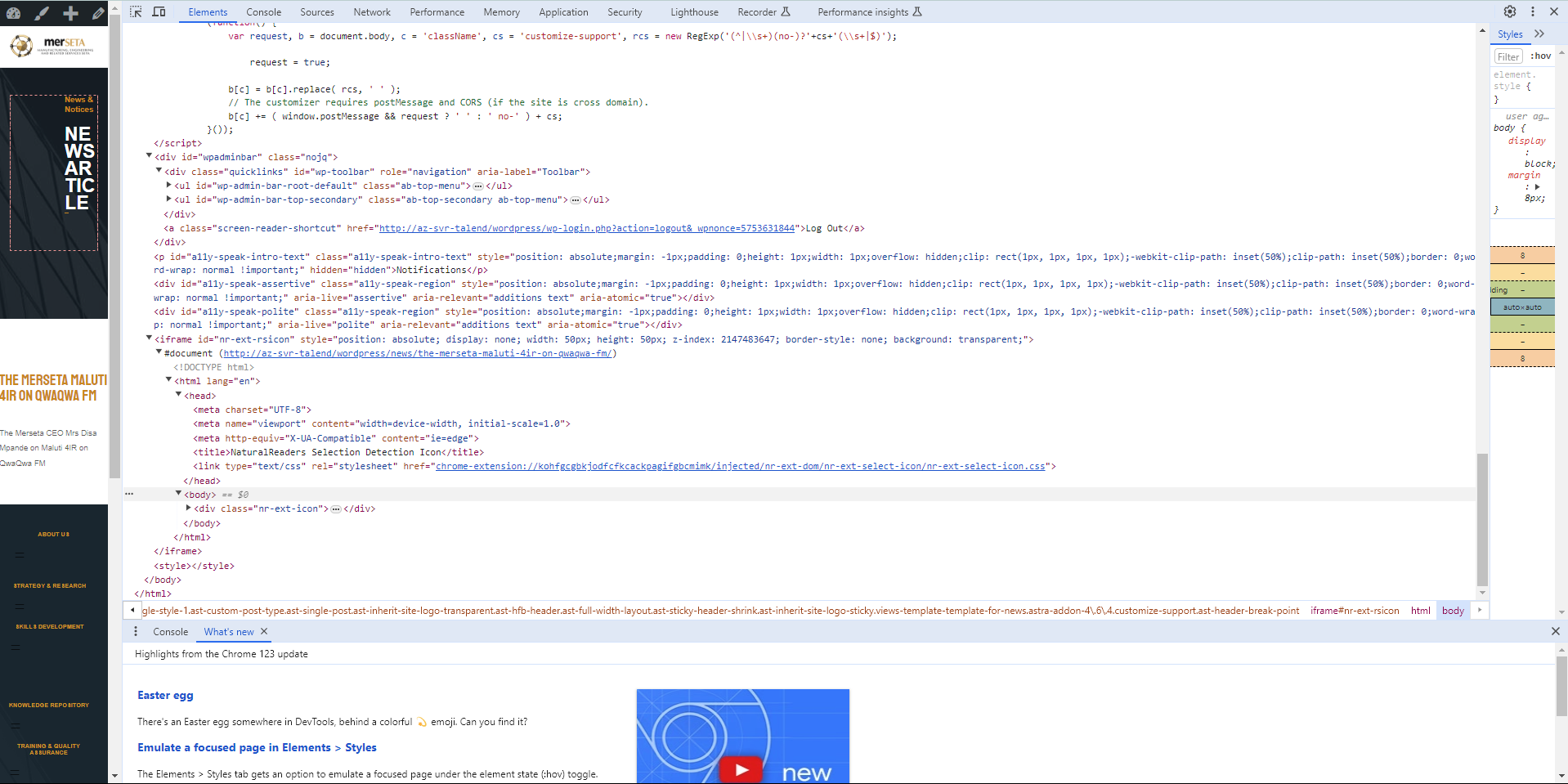1568x784 pixels.
Task: Open the Memory tab
Action: point(501,12)
